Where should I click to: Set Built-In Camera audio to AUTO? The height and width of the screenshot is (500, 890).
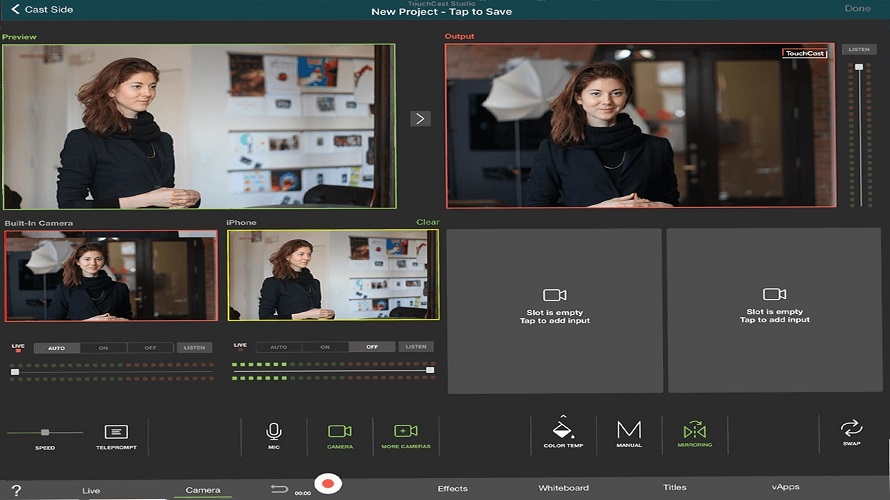pyautogui.click(x=57, y=348)
